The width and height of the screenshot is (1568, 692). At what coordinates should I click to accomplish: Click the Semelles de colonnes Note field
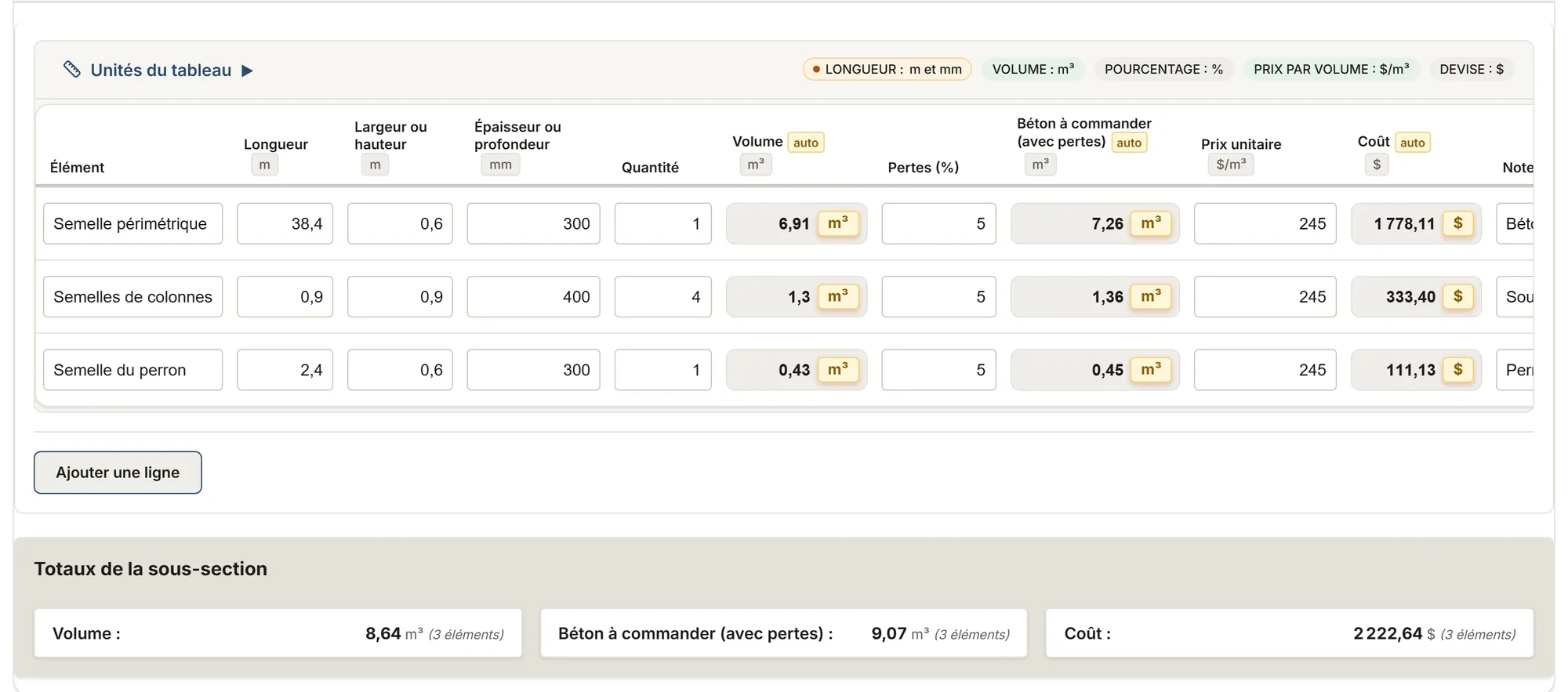(x=1515, y=296)
